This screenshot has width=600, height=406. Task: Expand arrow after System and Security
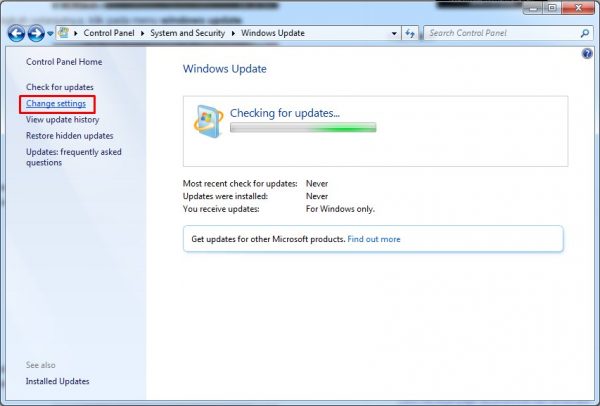pyautogui.click(x=233, y=33)
